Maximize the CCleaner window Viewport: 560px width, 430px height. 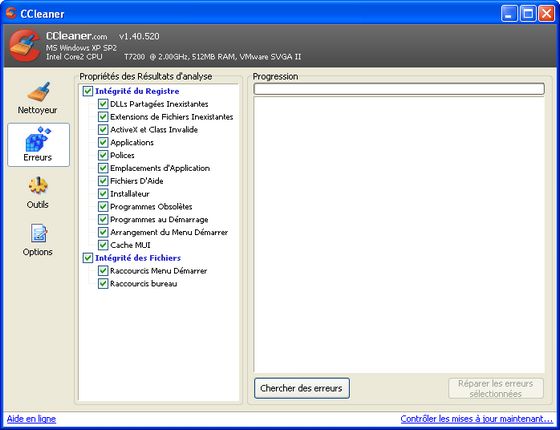(x=528, y=14)
